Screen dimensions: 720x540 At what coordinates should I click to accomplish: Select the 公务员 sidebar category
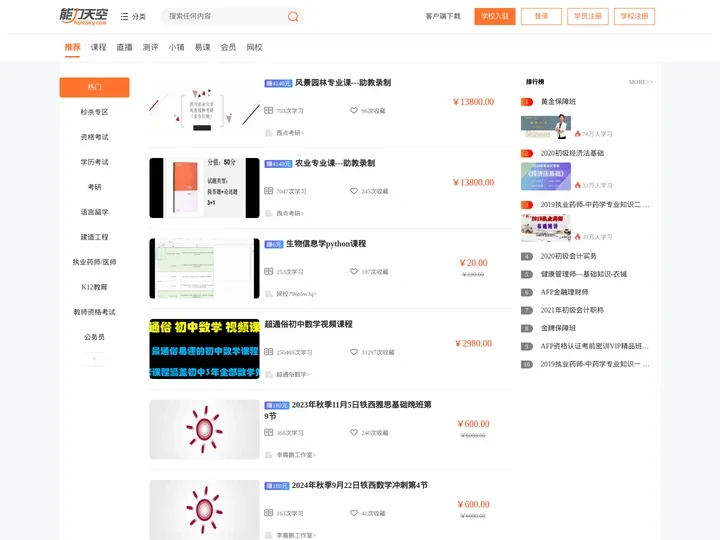(95, 337)
